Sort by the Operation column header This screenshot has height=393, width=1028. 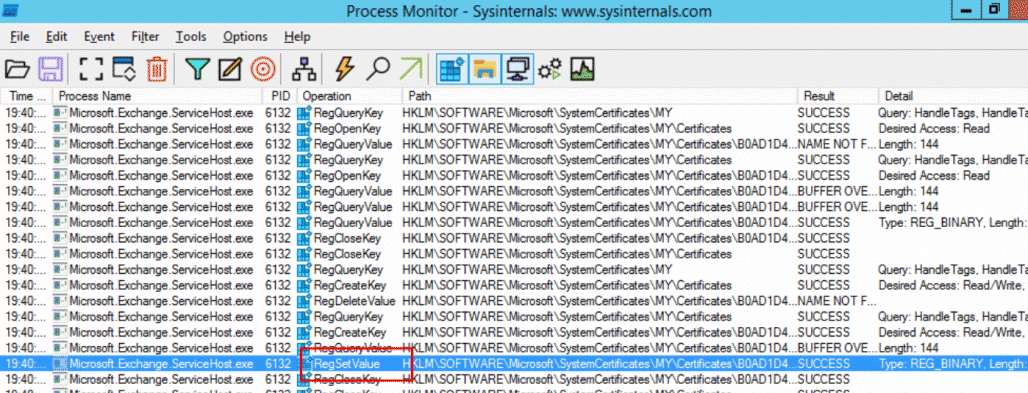349,96
